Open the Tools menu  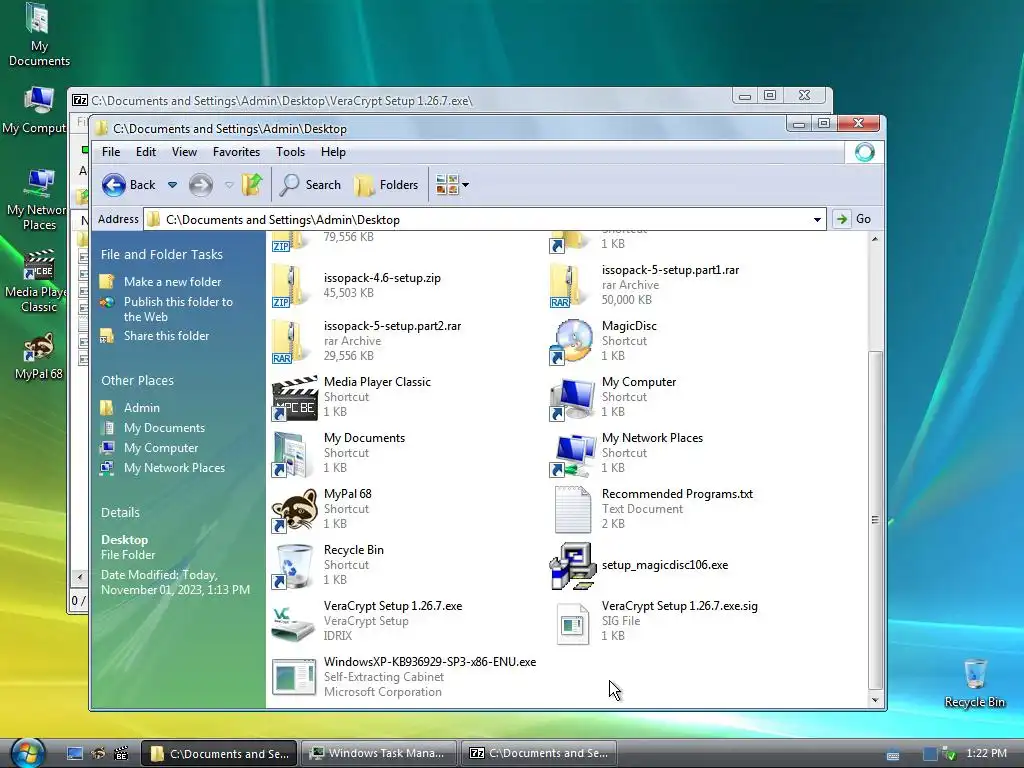pyautogui.click(x=291, y=152)
